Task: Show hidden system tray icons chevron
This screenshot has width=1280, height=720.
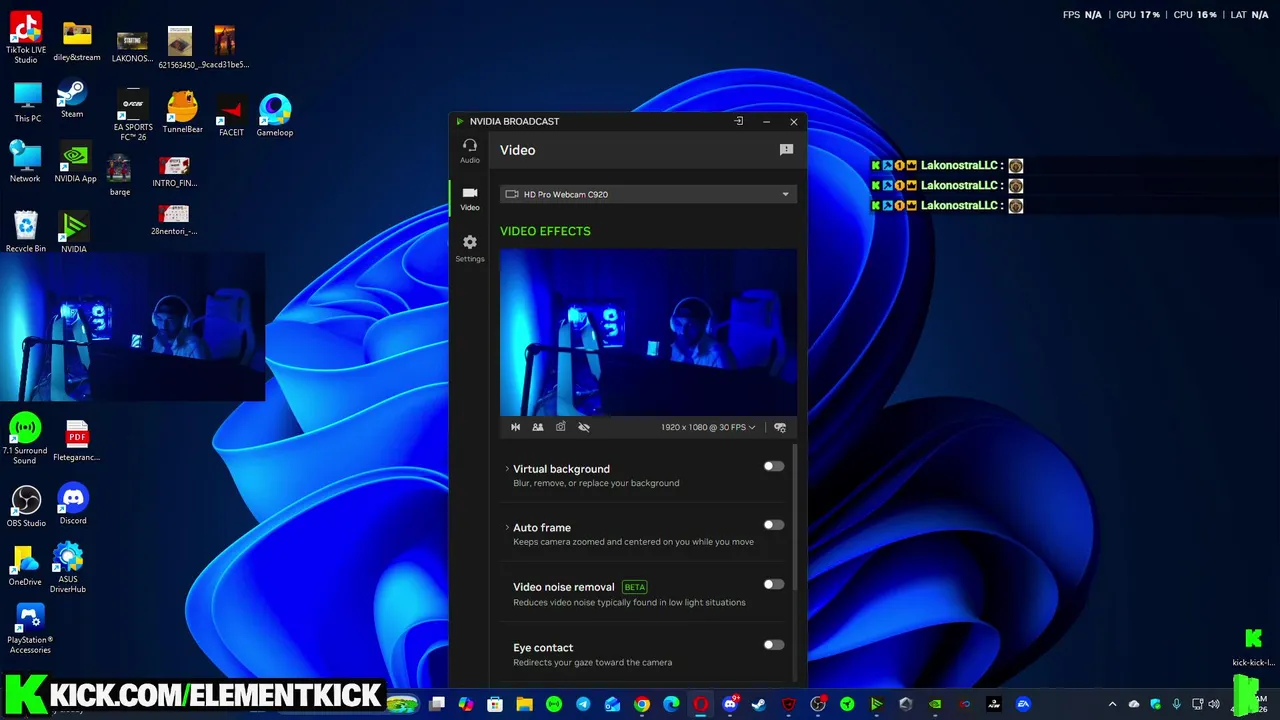Action: coord(1112,704)
